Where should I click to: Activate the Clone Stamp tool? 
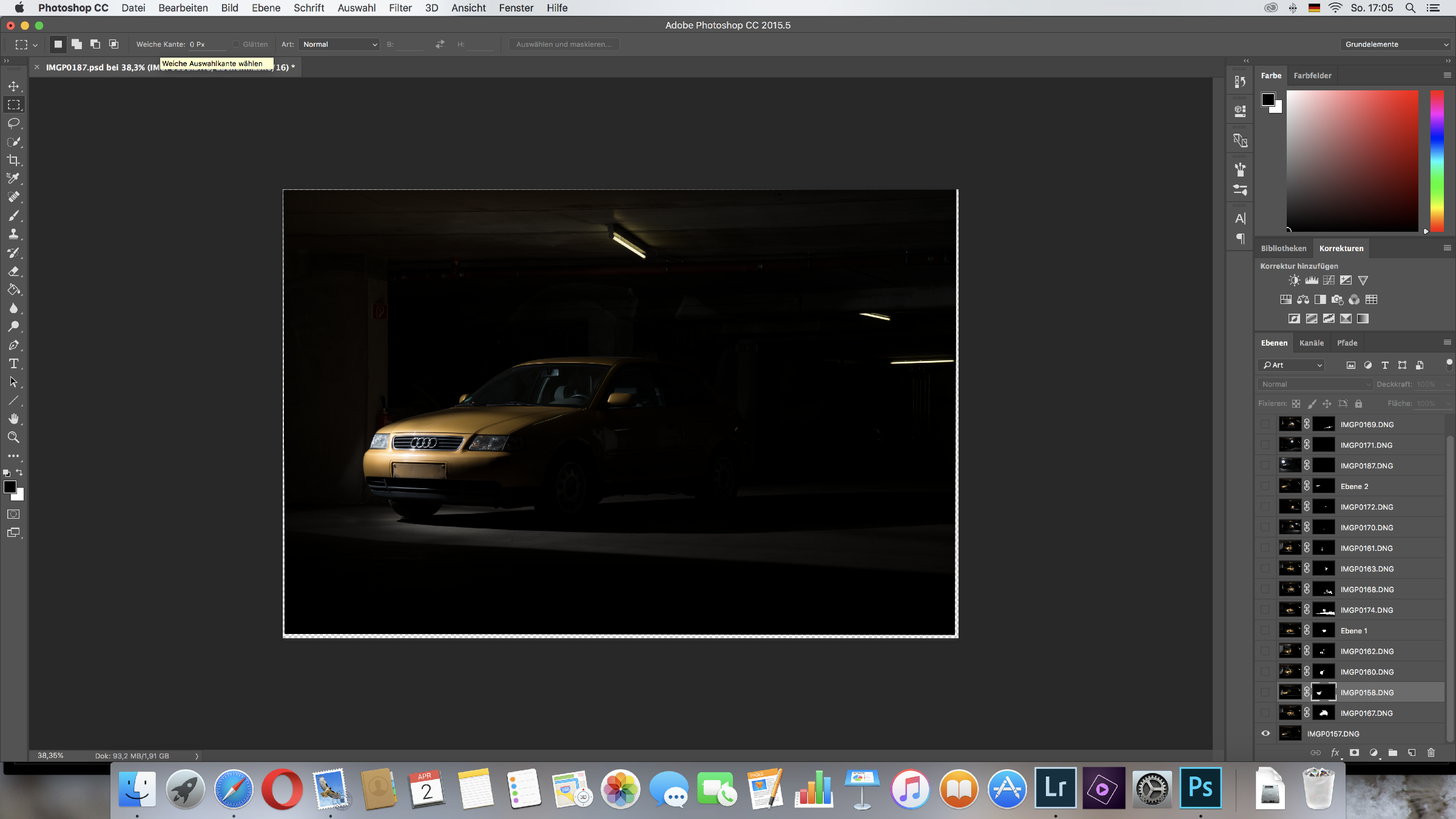click(14, 234)
